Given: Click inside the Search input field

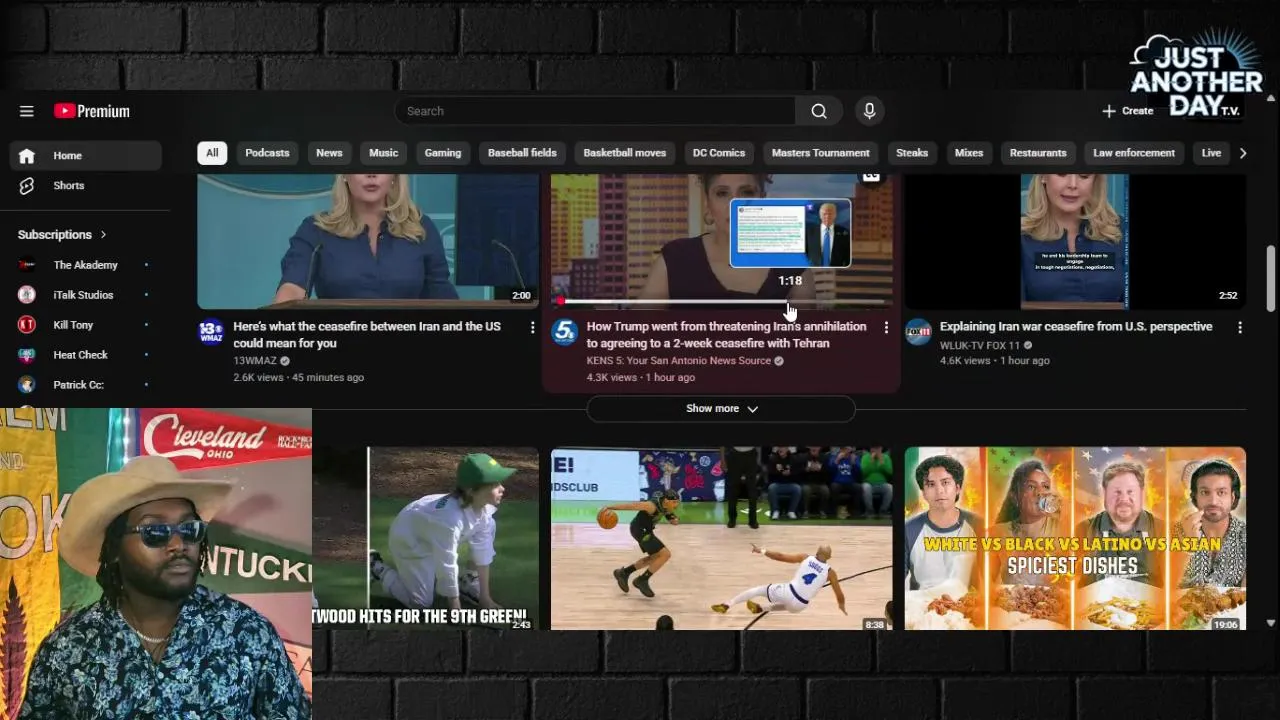Looking at the screenshot, I should pyautogui.click(x=595, y=111).
